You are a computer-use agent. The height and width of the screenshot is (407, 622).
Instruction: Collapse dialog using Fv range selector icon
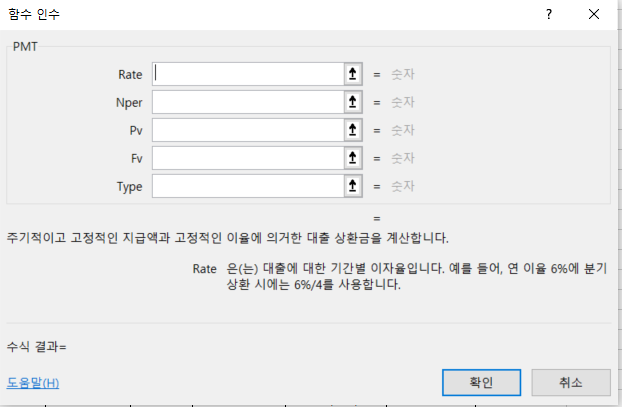(x=353, y=158)
